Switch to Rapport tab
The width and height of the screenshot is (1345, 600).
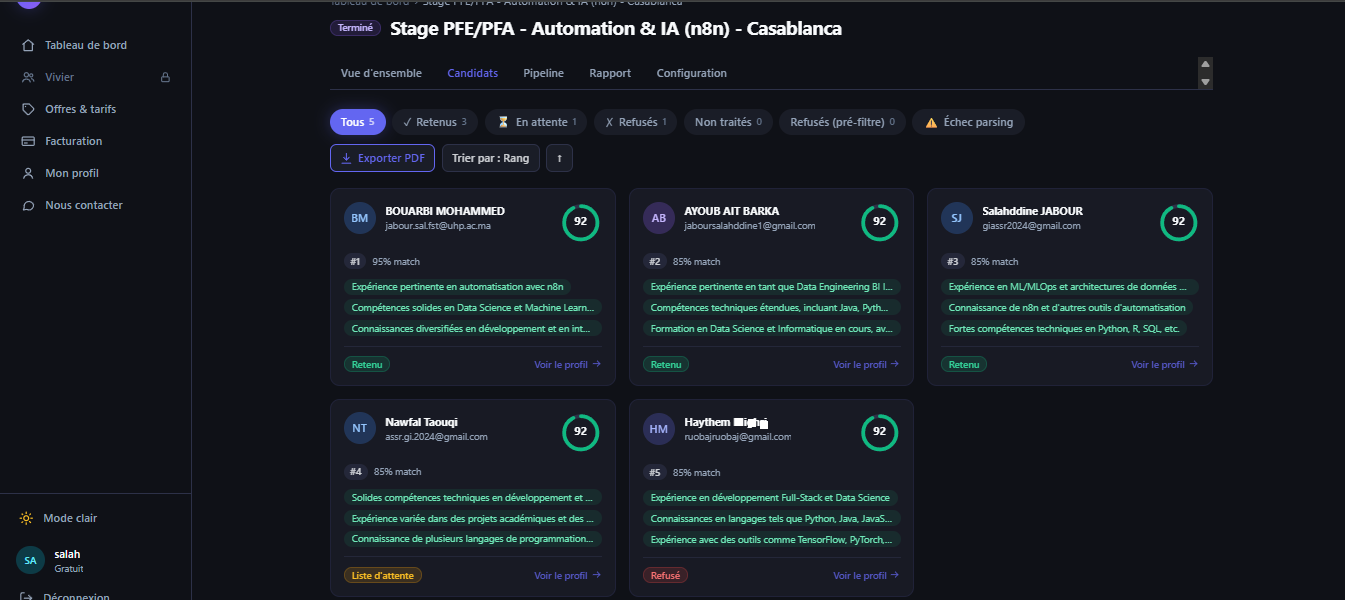610,73
